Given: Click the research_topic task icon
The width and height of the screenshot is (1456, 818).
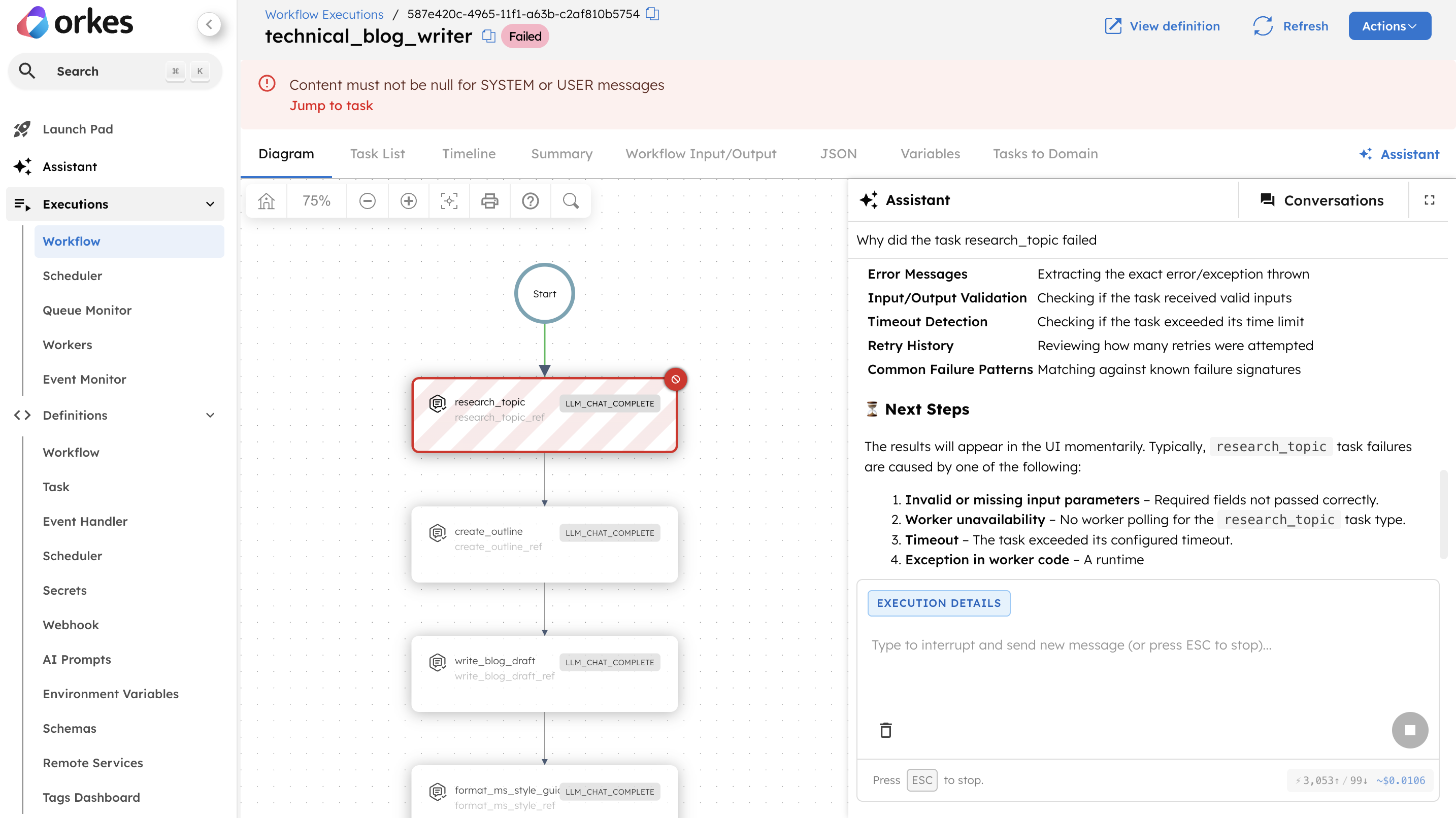Looking at the screenshot, I should tap(438, 403).
